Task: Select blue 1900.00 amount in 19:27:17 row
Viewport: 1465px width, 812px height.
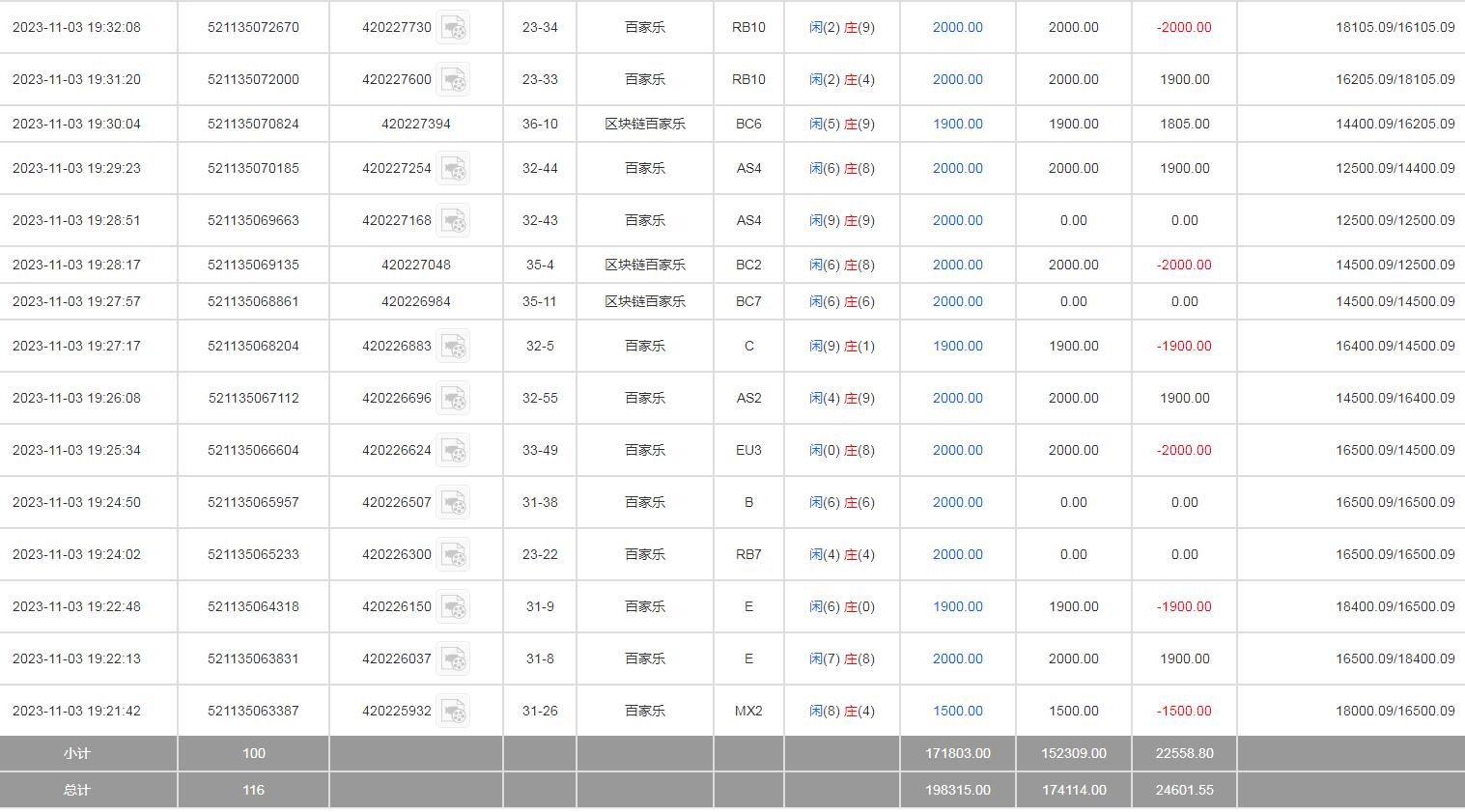Action: pos(957,346)
